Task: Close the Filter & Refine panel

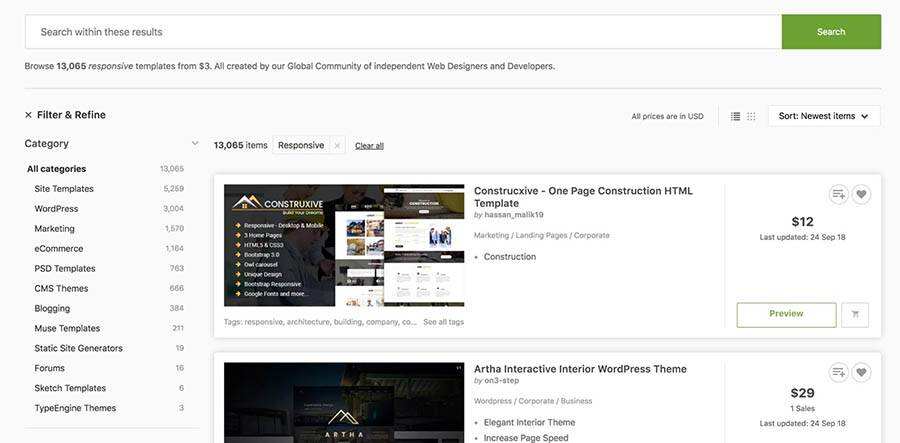Action: point(29,115)
